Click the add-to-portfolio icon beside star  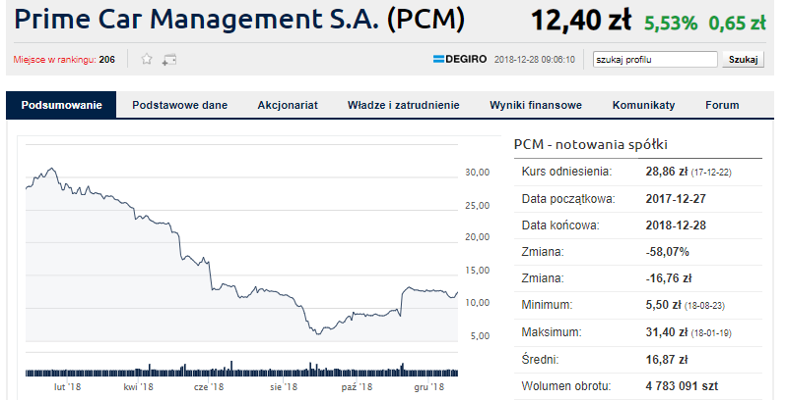[x=169, y=60]
